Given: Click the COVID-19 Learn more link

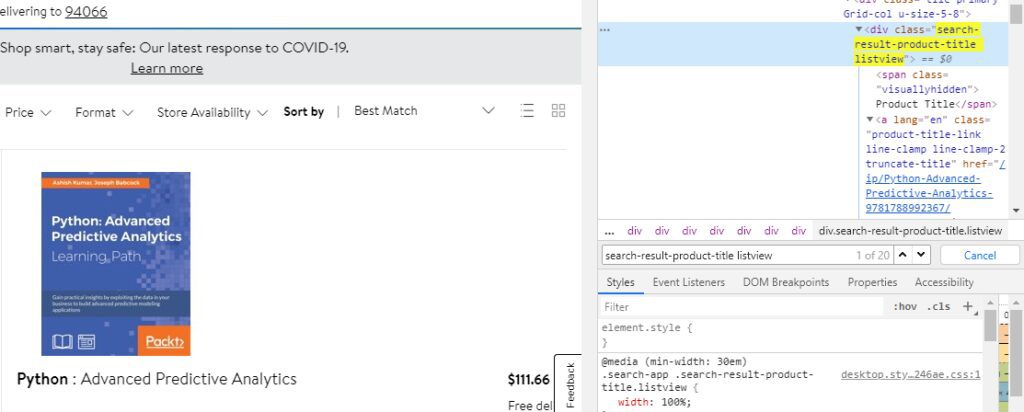Looking at the screenshot, I should 166,68.
